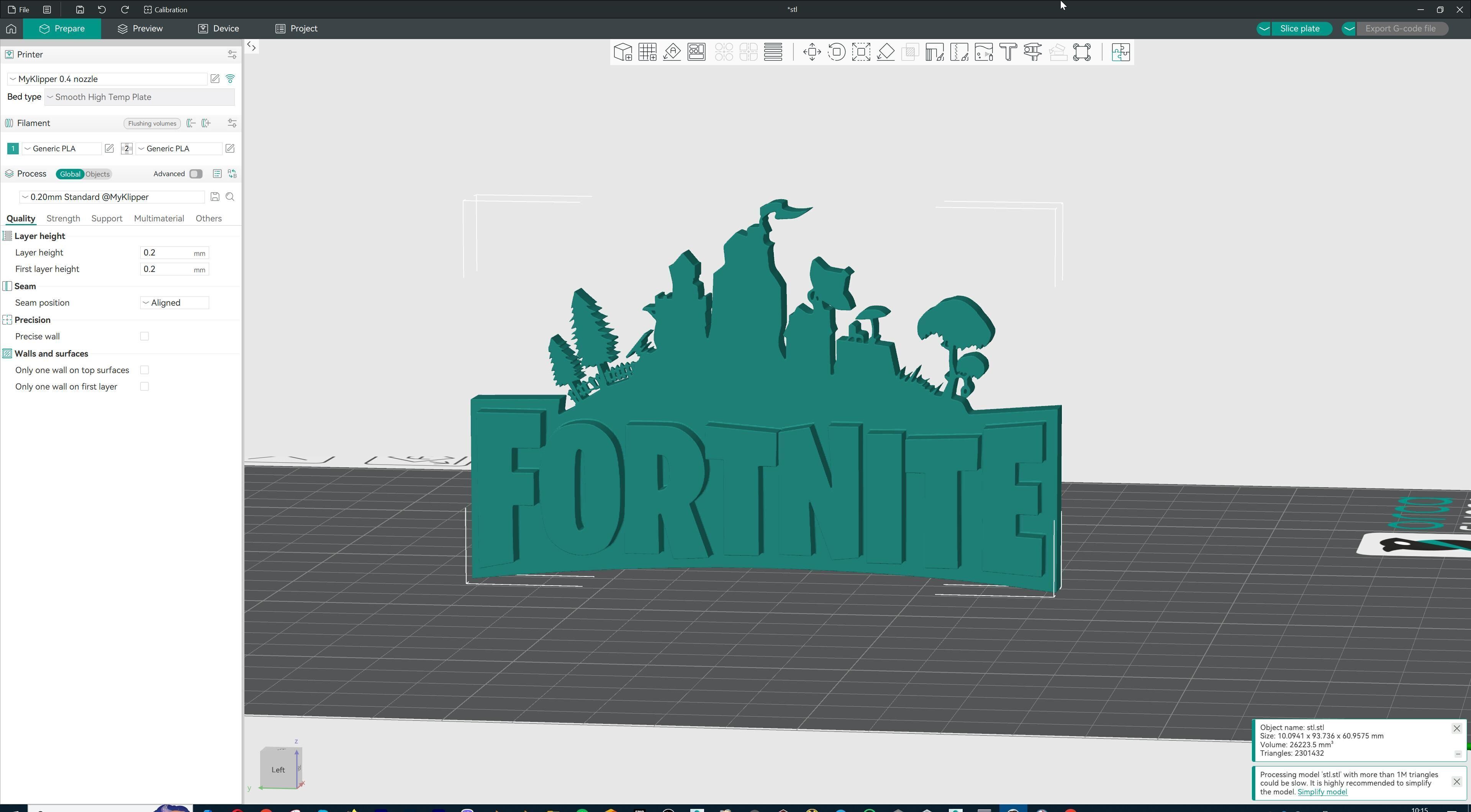The height and width of the screenshot is (812, 1471).
Task: Open filament 1 Generic PLA dropdown
Action: (x=62, y=149)
